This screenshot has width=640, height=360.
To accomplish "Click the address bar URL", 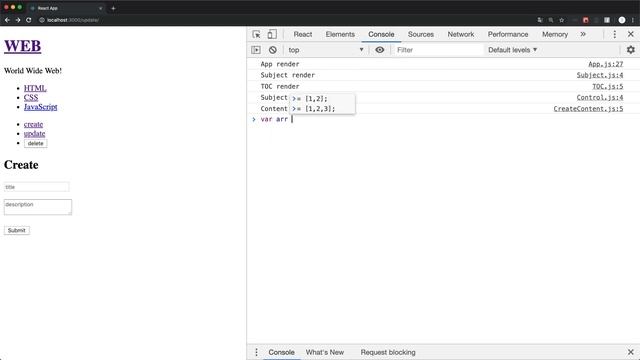I will pyautogui.click(x=73, y=20).
